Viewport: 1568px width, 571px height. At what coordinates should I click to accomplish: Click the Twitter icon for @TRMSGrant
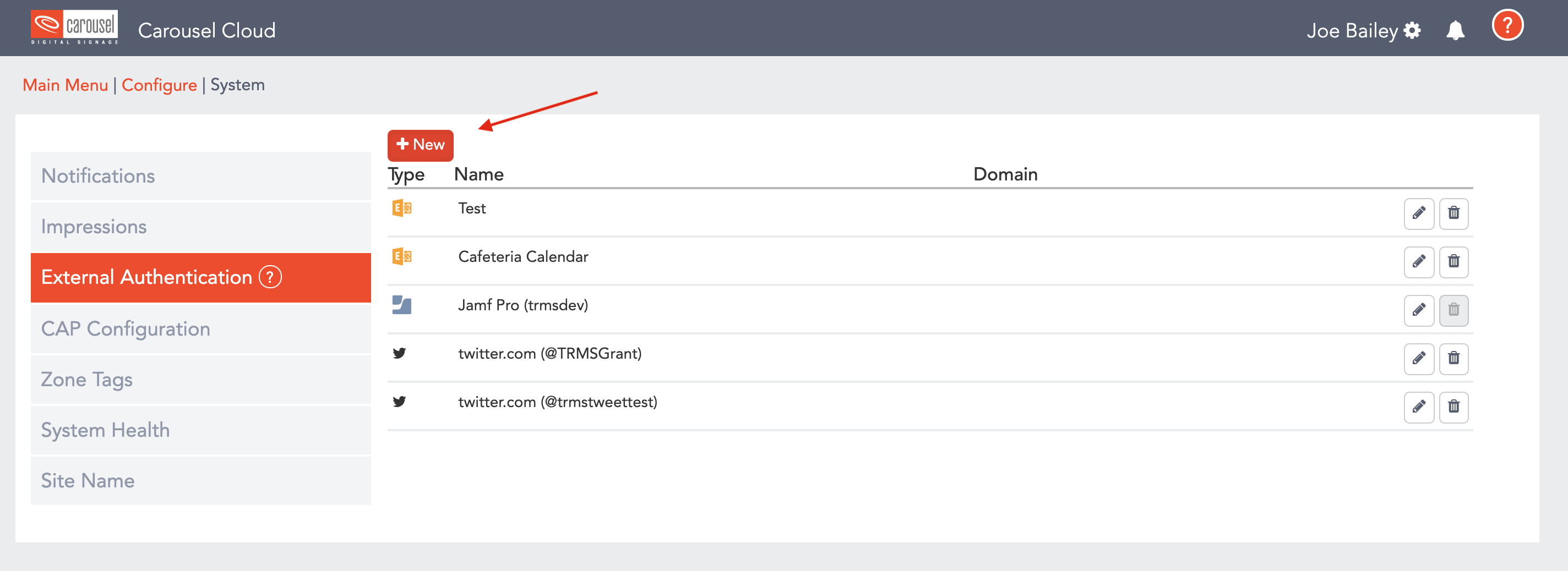(x=402, y=353)
